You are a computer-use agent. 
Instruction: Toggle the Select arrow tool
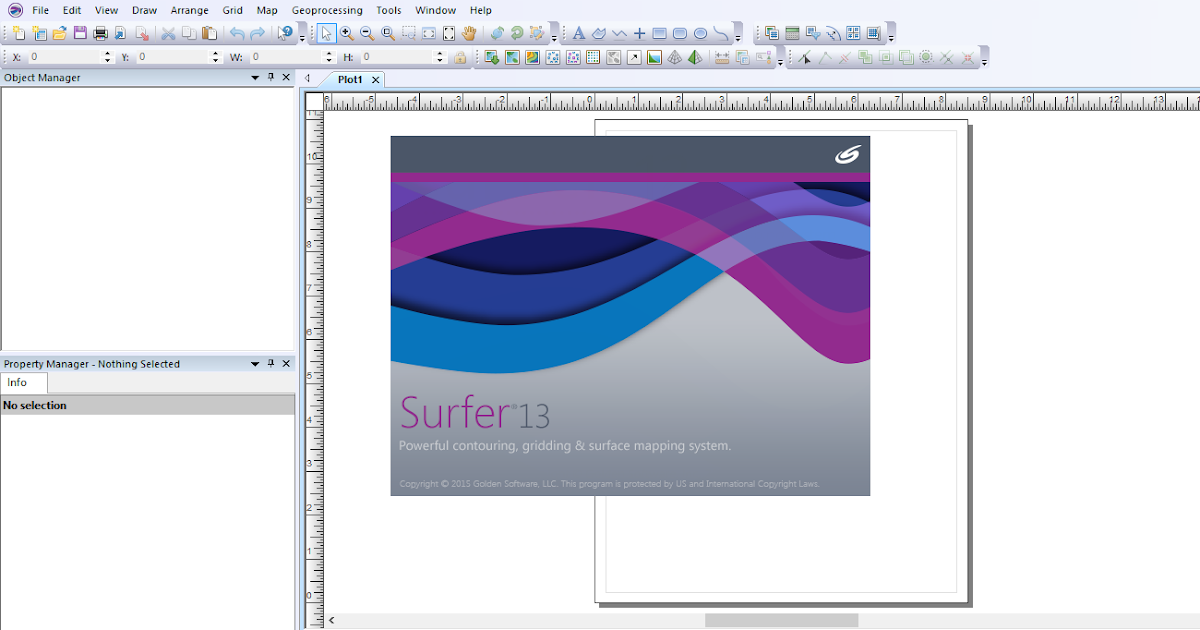[x=326, y=33]
